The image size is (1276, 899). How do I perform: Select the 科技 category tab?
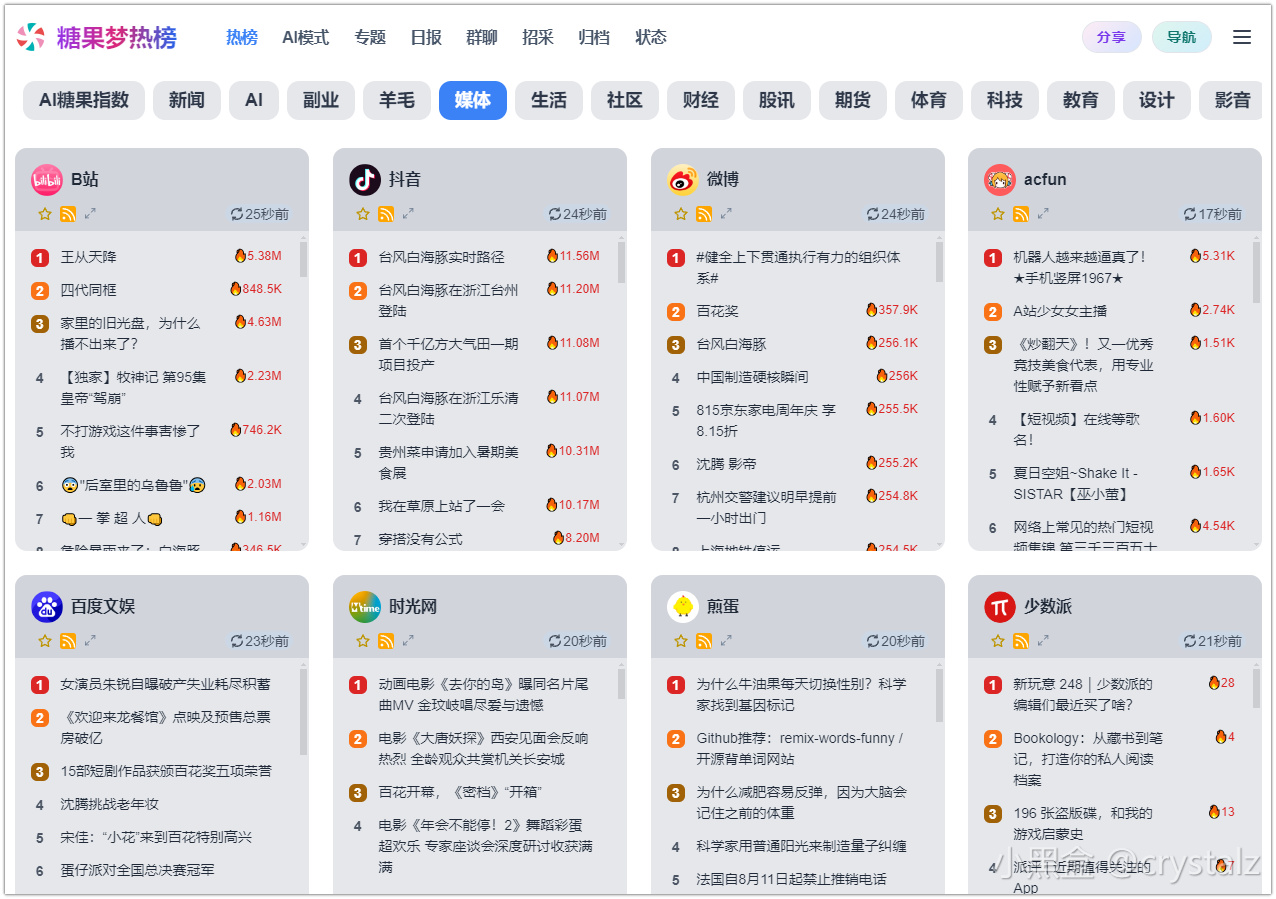click(1005, 100)
